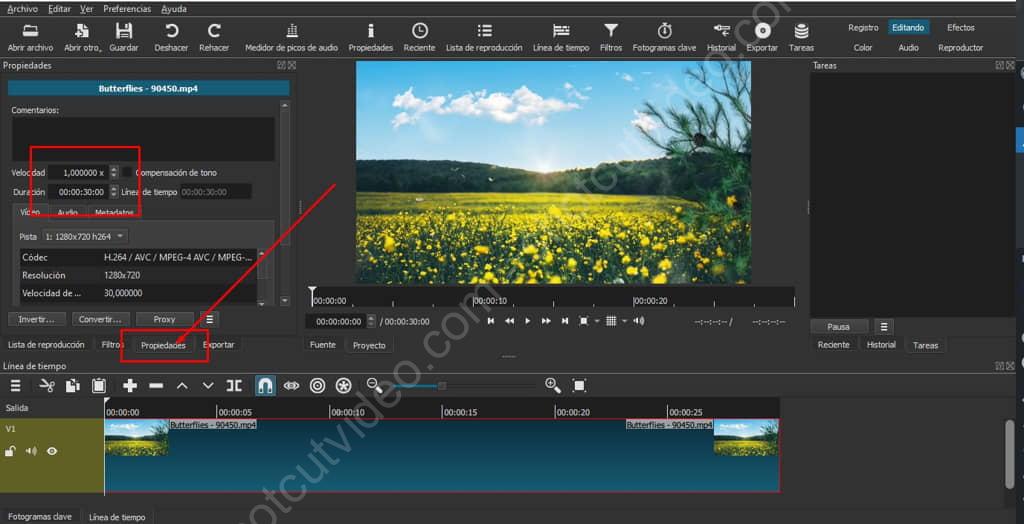The height and width of the screenshot is (524, 1024).
Task: Open the Abrir archivo toolbar button
Action: [30, 38]
